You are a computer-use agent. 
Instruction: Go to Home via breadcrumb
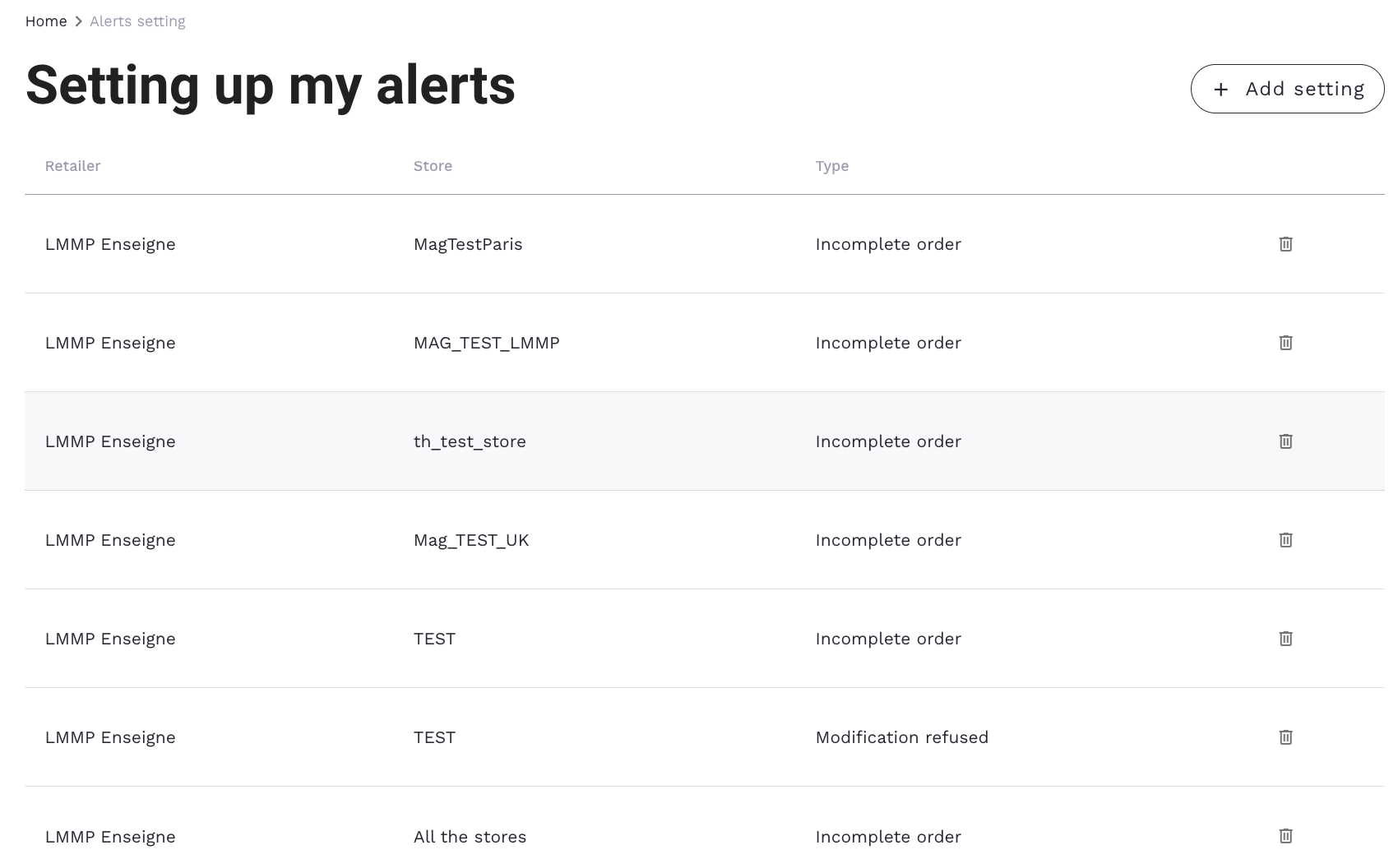click(x=46, y=21)
